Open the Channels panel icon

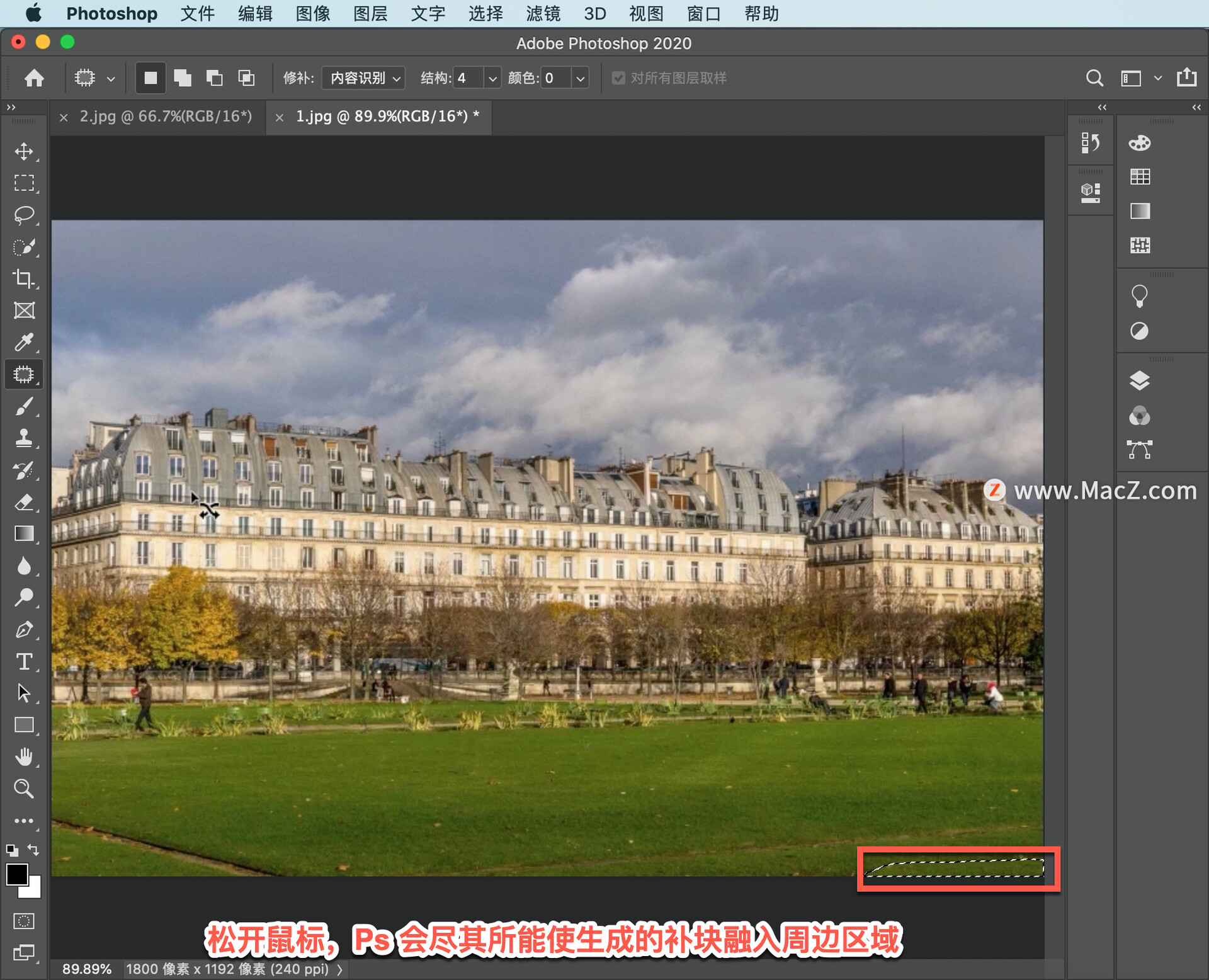(x=1140, y=415)
